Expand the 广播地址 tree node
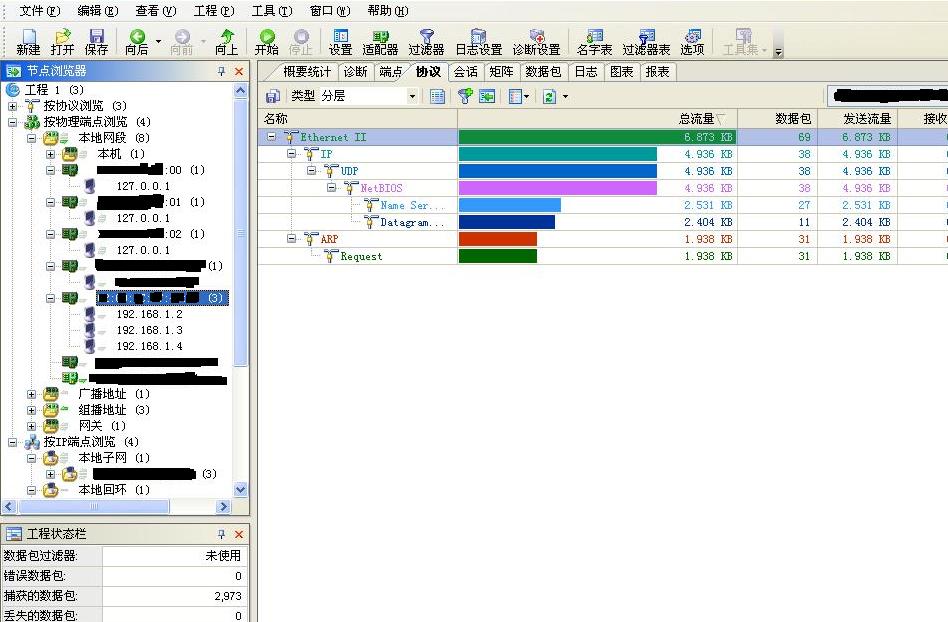Viewport: 948px width, 622px height. click(x=31, y=394)
